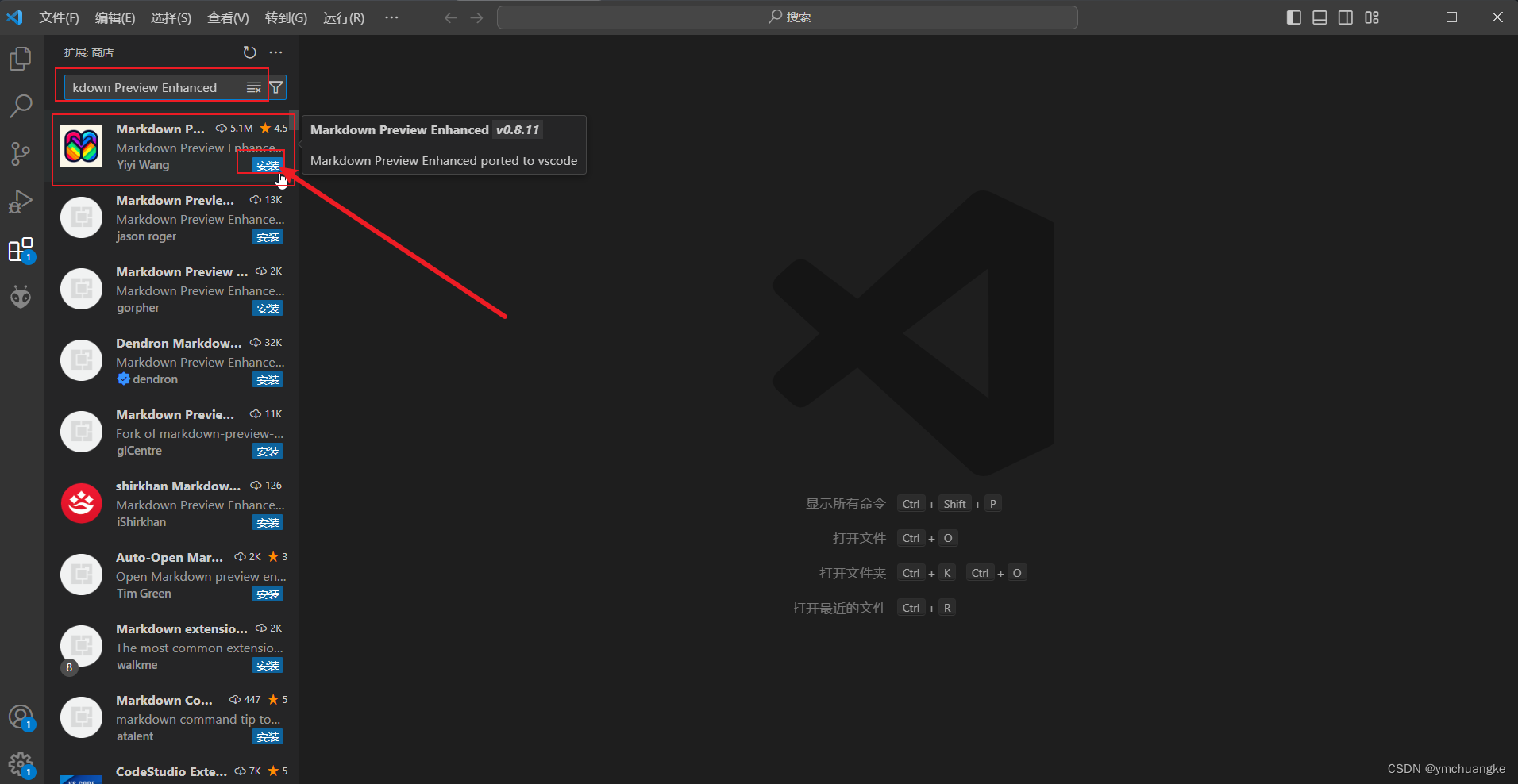
Task: Select the shirkhan red extension icon
Action: (82, 503)
